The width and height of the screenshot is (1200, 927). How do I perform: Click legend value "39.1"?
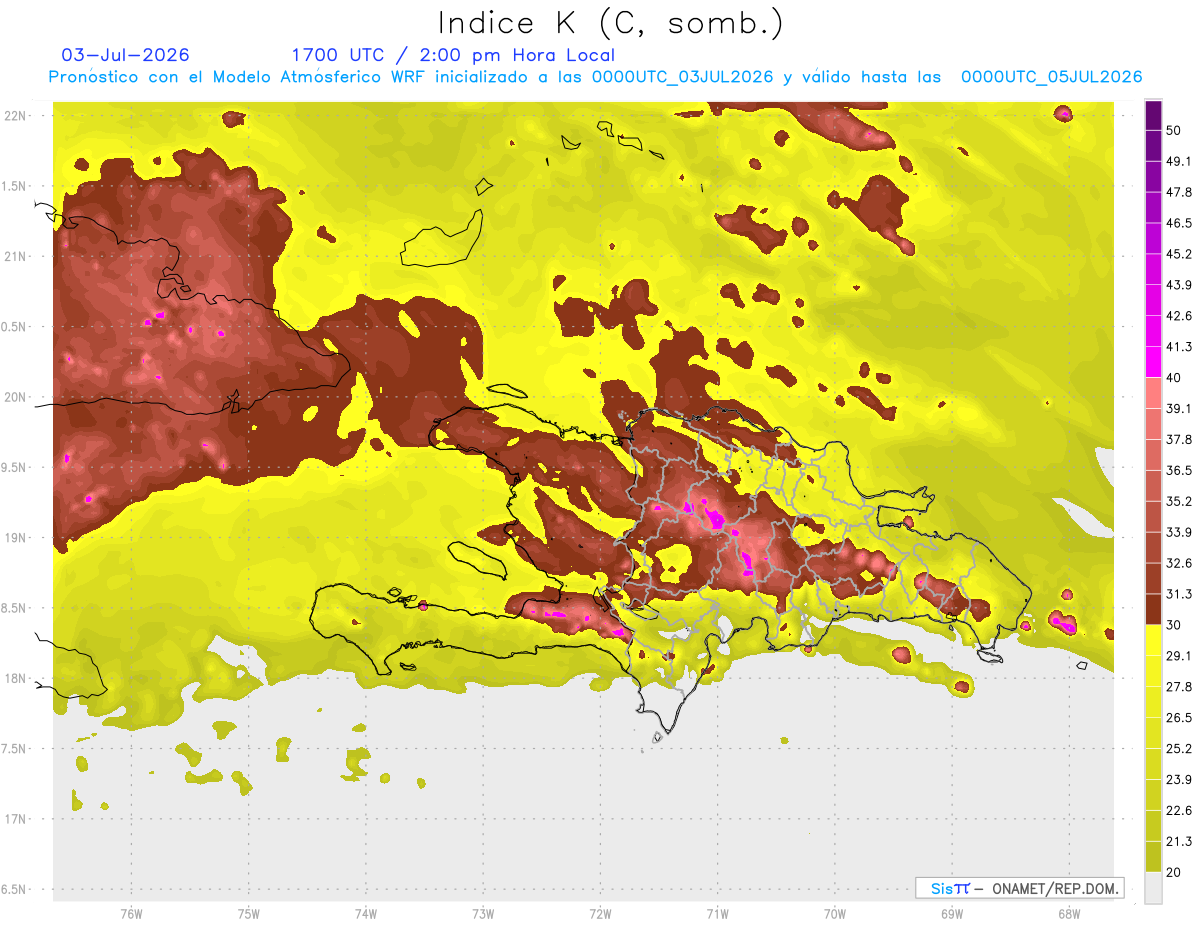click(1178, 409)
